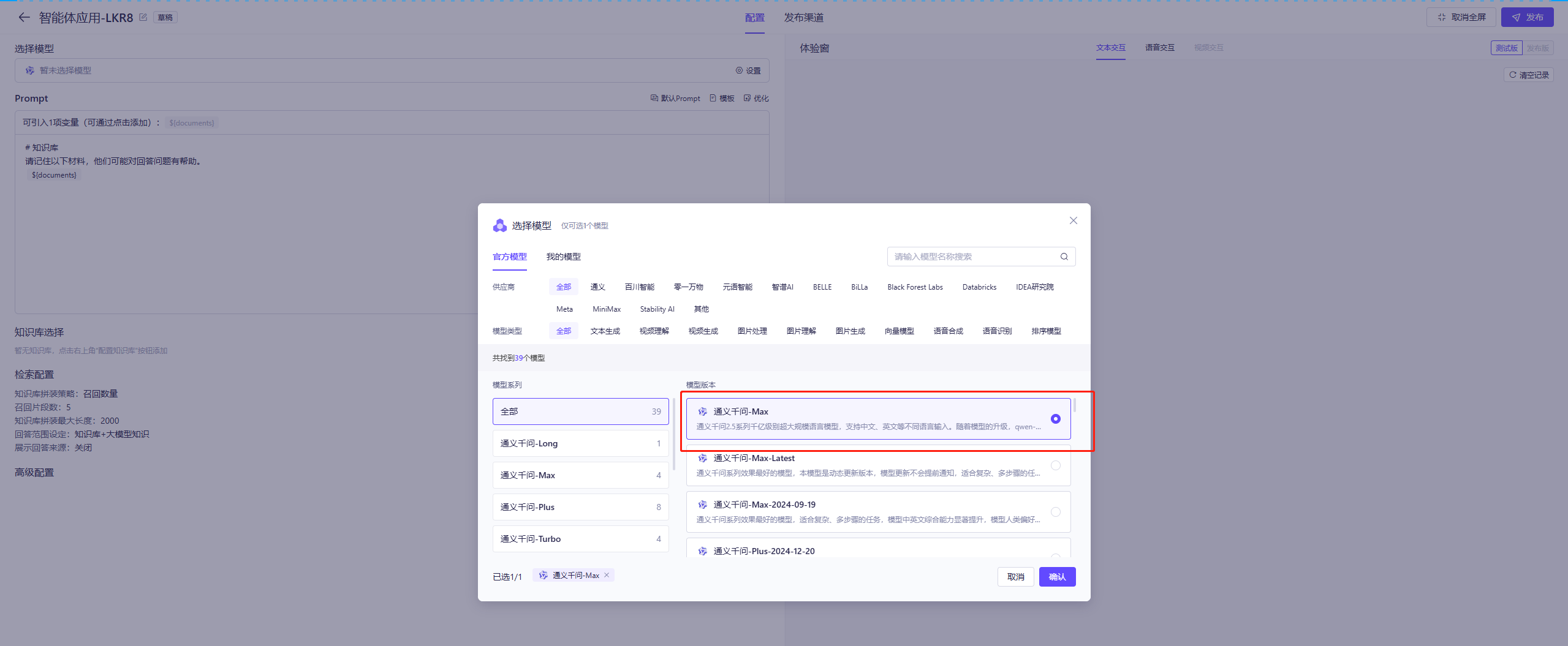Filter supplier by Black Forest Labs

coord(915,287)
